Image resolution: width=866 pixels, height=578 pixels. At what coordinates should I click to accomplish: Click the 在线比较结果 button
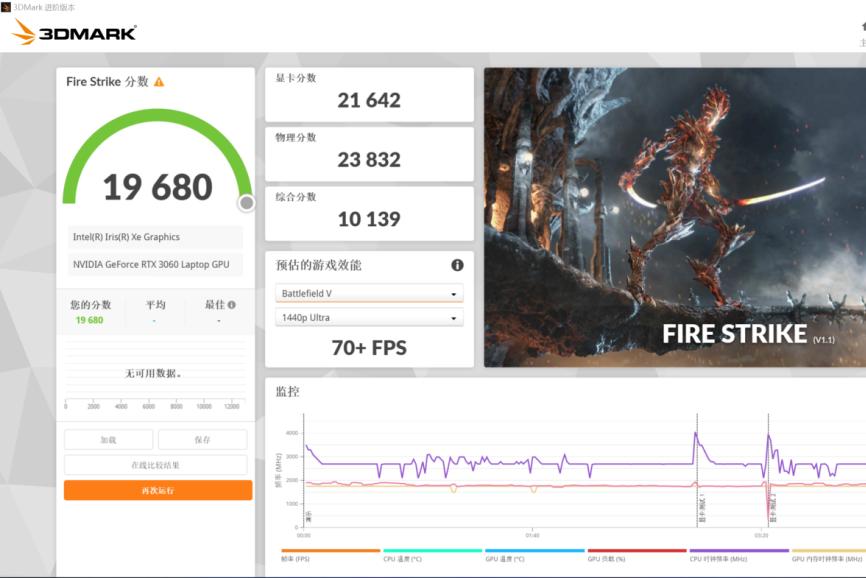pyautogui.click(x=155, y=464)
